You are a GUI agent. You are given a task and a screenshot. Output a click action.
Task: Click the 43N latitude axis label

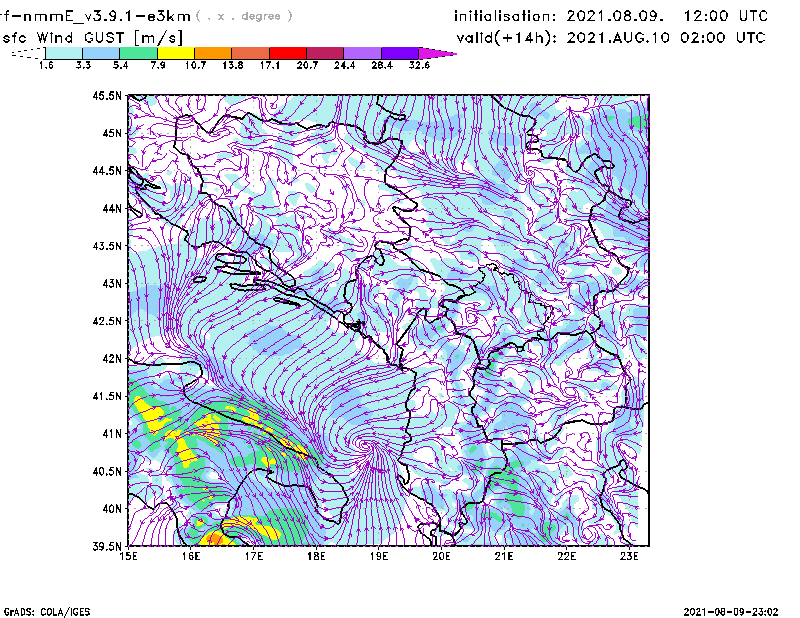[112, 283]
